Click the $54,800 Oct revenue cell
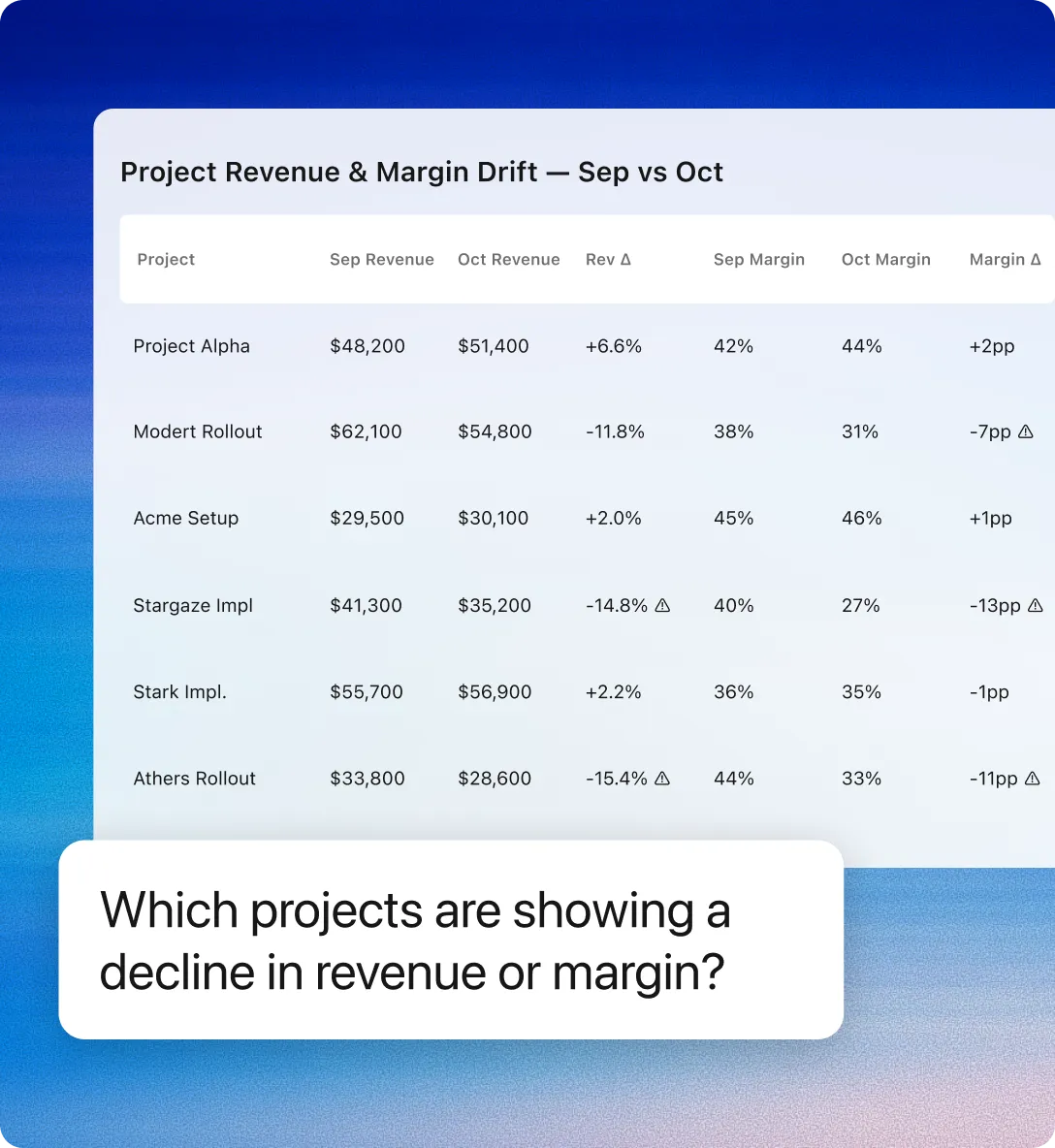Viewport: 1055px width, 1148px height. pos(495,431)
